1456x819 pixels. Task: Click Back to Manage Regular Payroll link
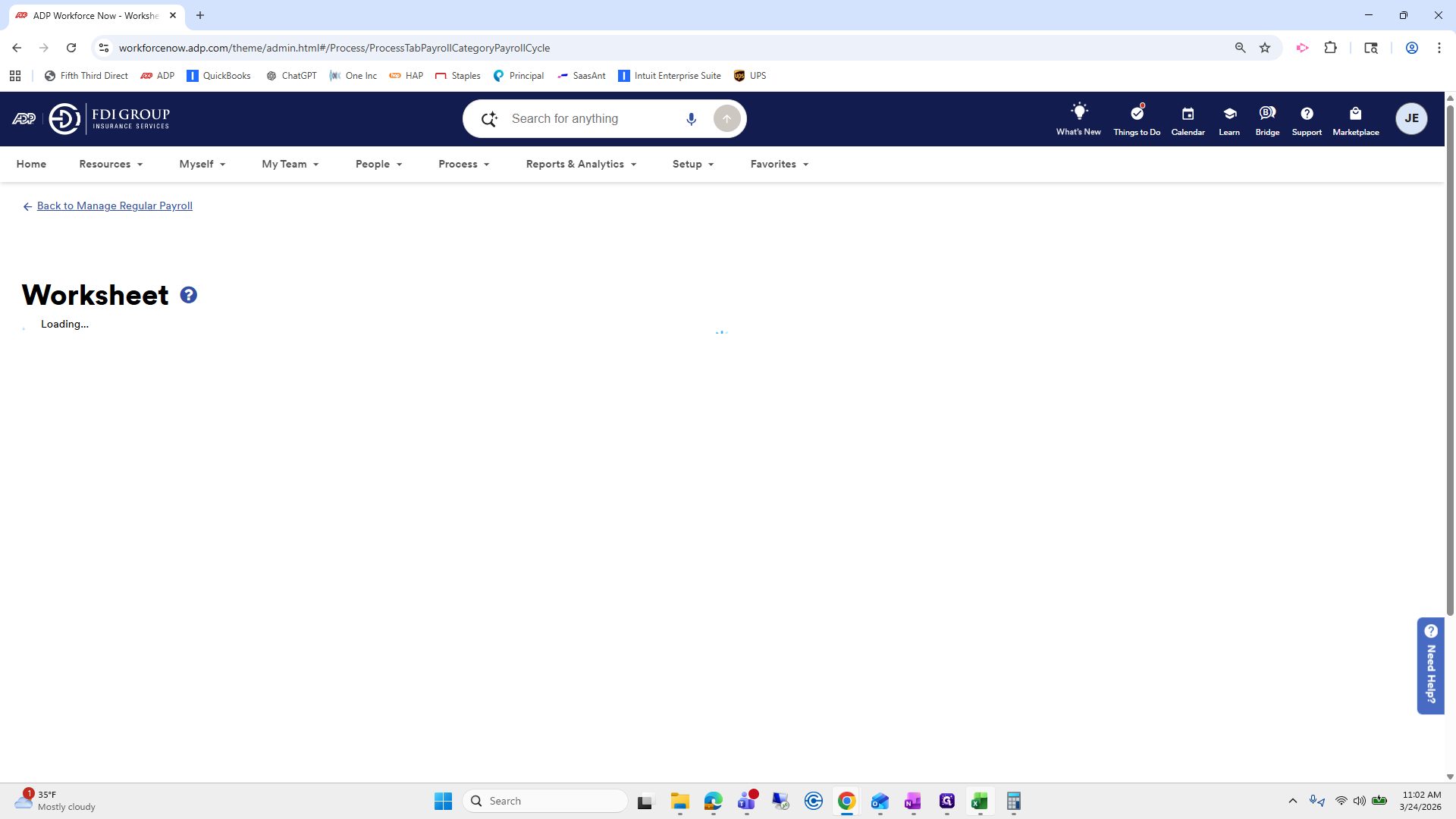click(115, 206)
